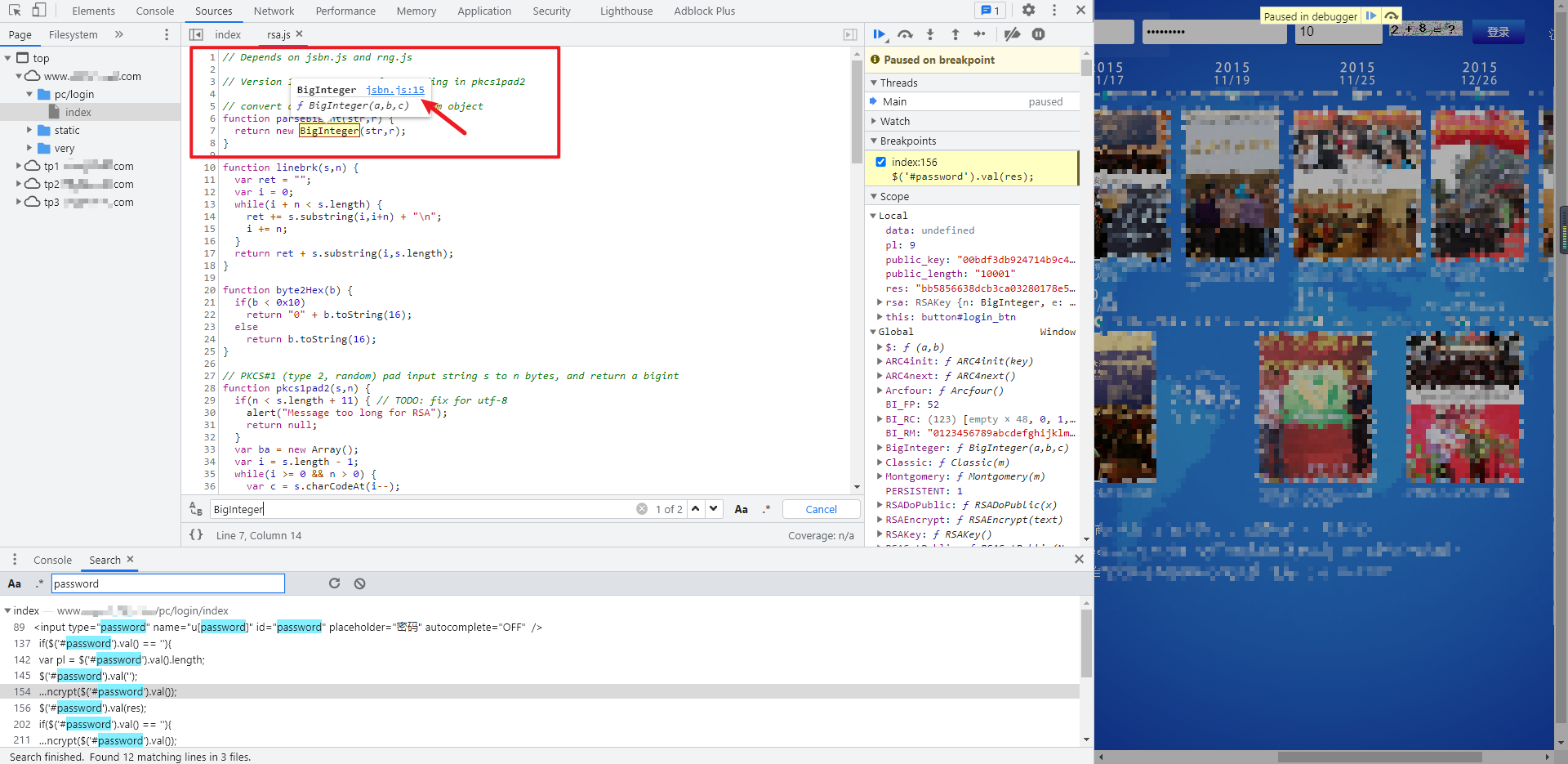Click the Deactivate breakpoints icon
The image size is (1568, 764).
pos(1012,34)
